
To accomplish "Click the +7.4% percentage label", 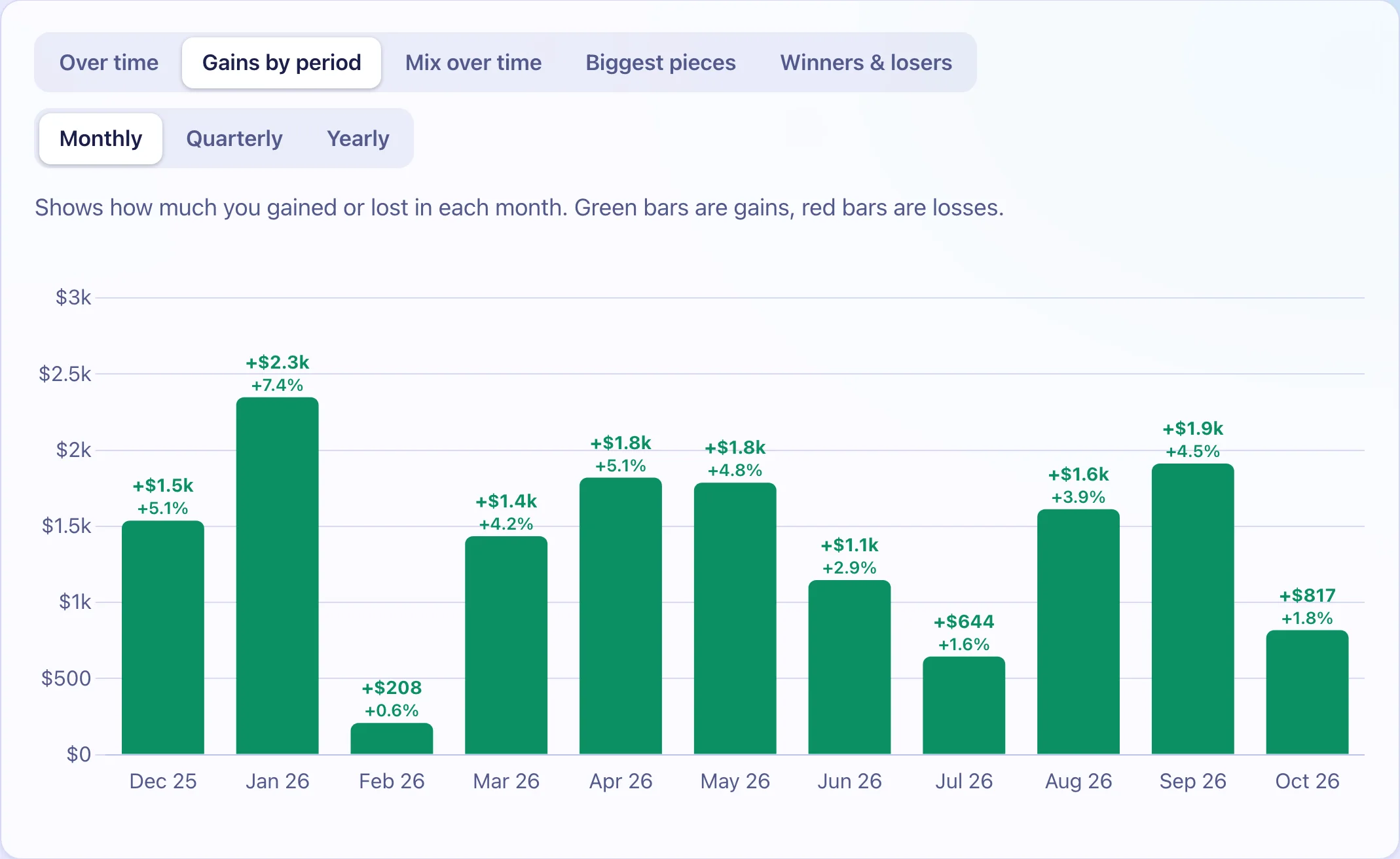I will (278, 385).
